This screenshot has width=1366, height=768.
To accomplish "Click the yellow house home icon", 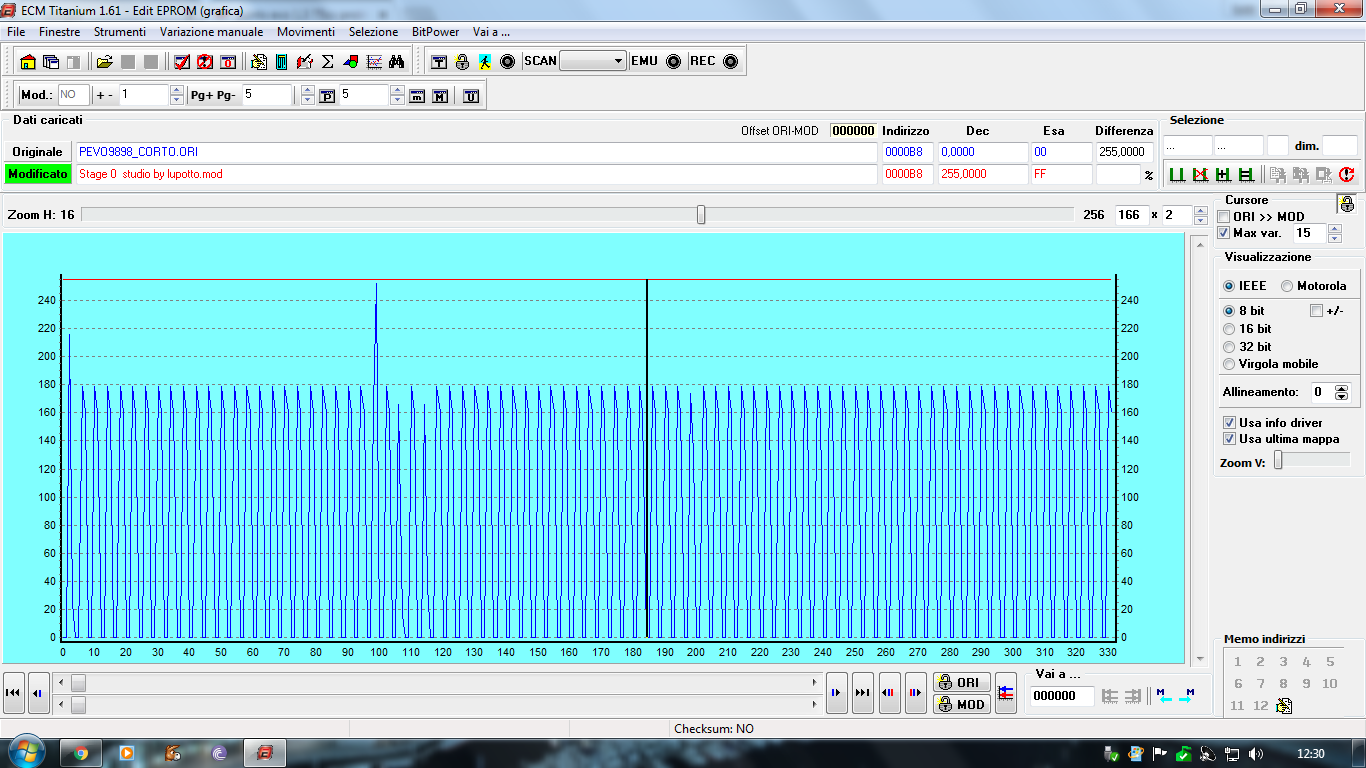I will point(28,62).
